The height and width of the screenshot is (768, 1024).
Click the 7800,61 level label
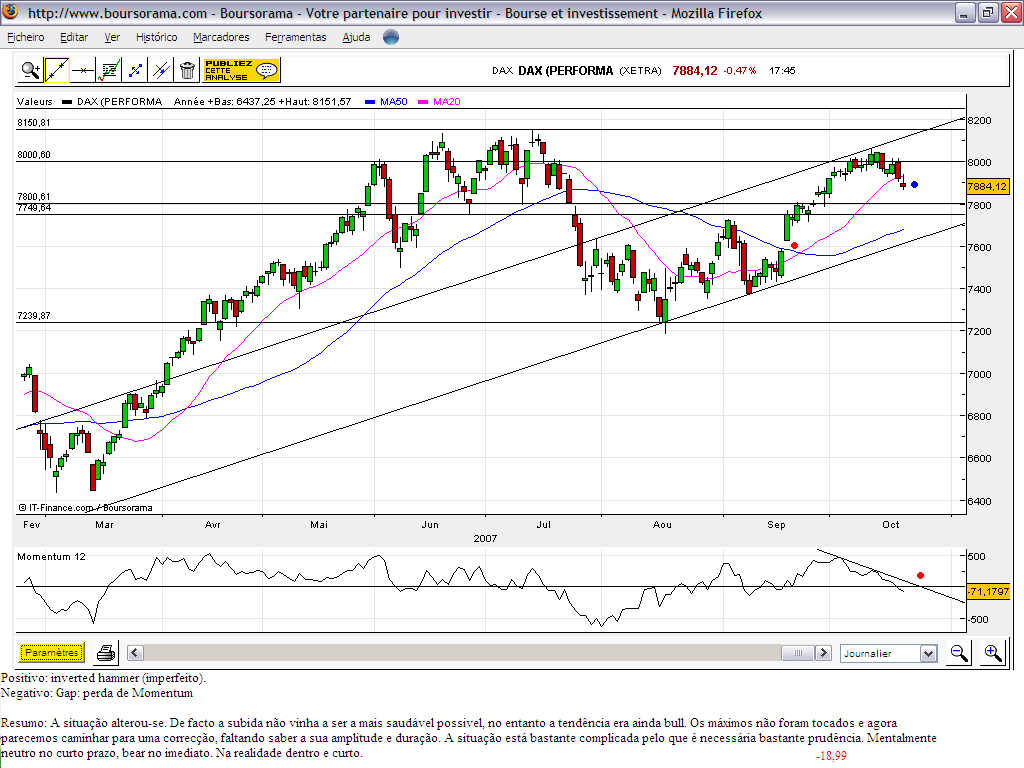click(x=34, y=197)
